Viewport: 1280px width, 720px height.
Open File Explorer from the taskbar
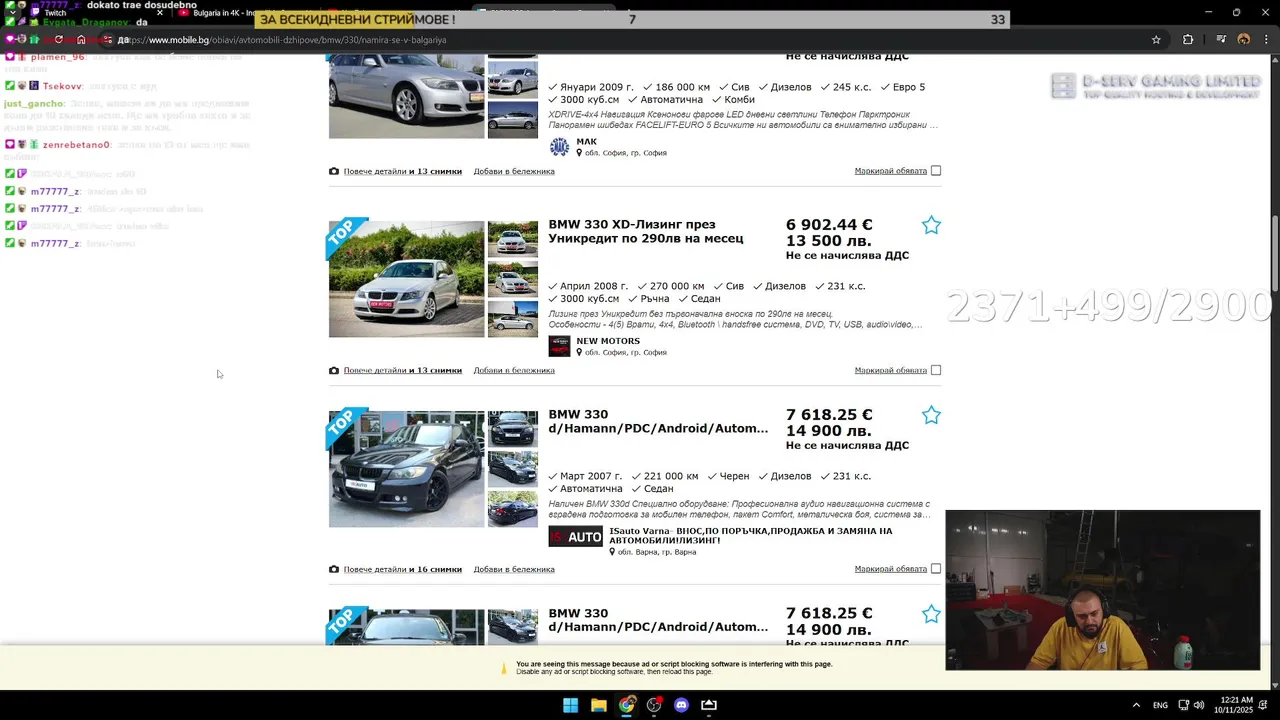[598, 705]
